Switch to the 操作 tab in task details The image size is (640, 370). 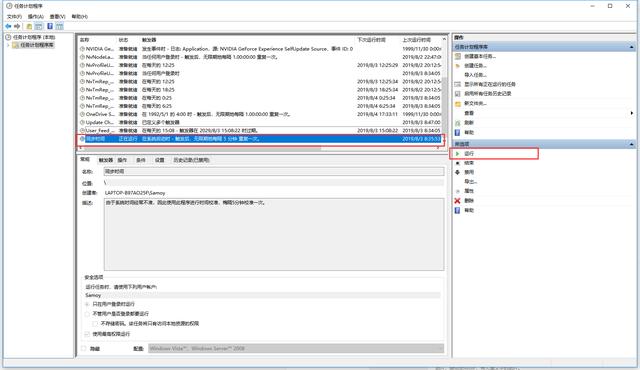coord(122,160)
